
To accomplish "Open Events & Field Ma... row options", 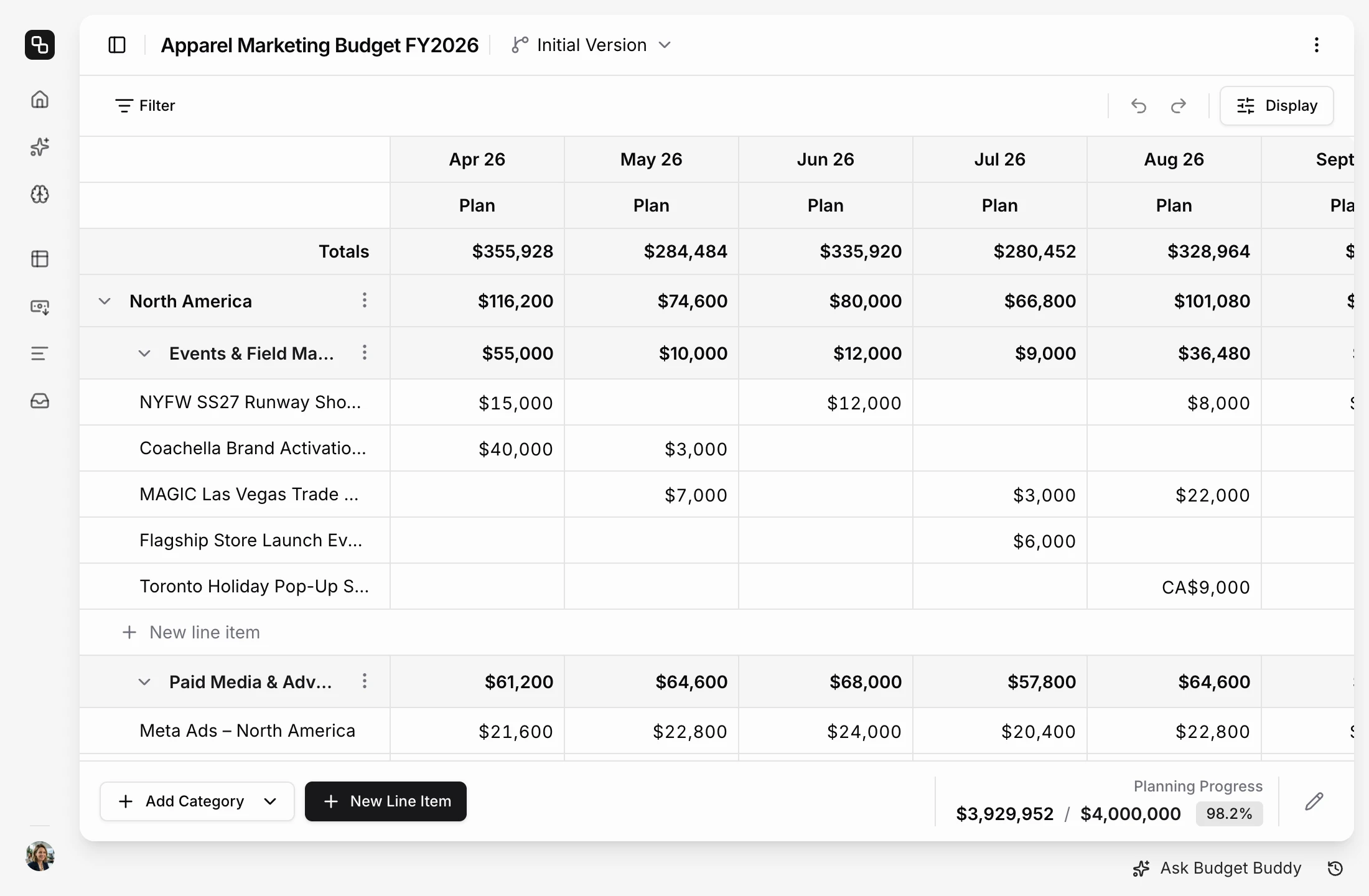I will [x=365, y=353].
